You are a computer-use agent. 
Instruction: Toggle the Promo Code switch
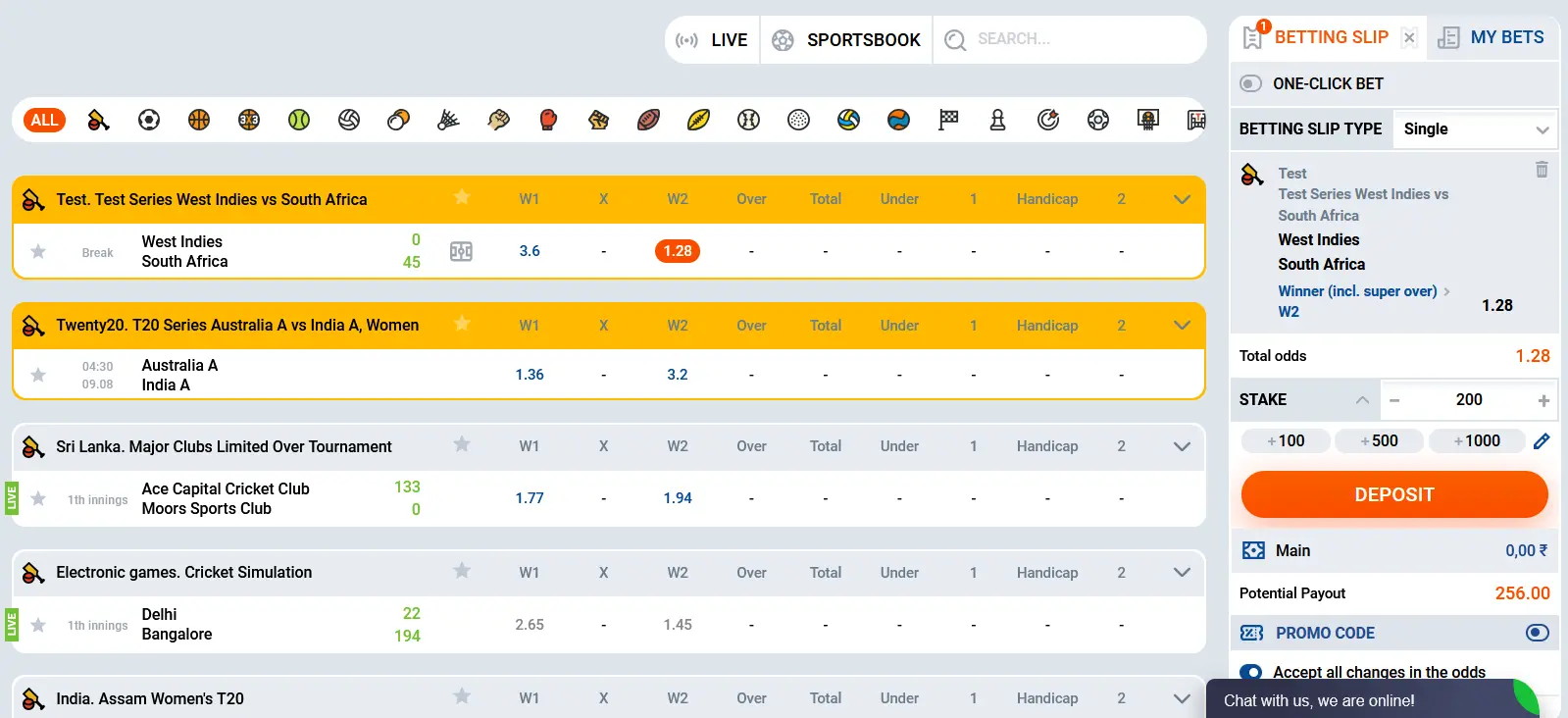[x=1537, y=634]
